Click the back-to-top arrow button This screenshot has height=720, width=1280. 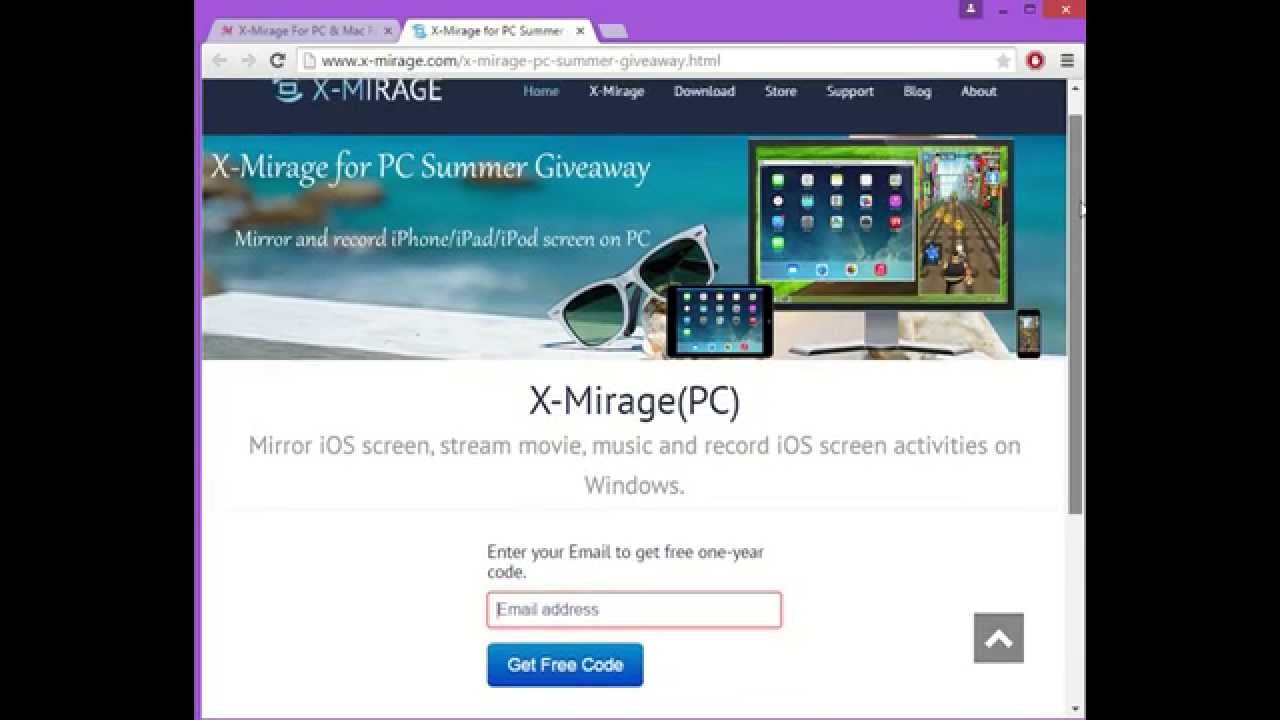point(999,638)
